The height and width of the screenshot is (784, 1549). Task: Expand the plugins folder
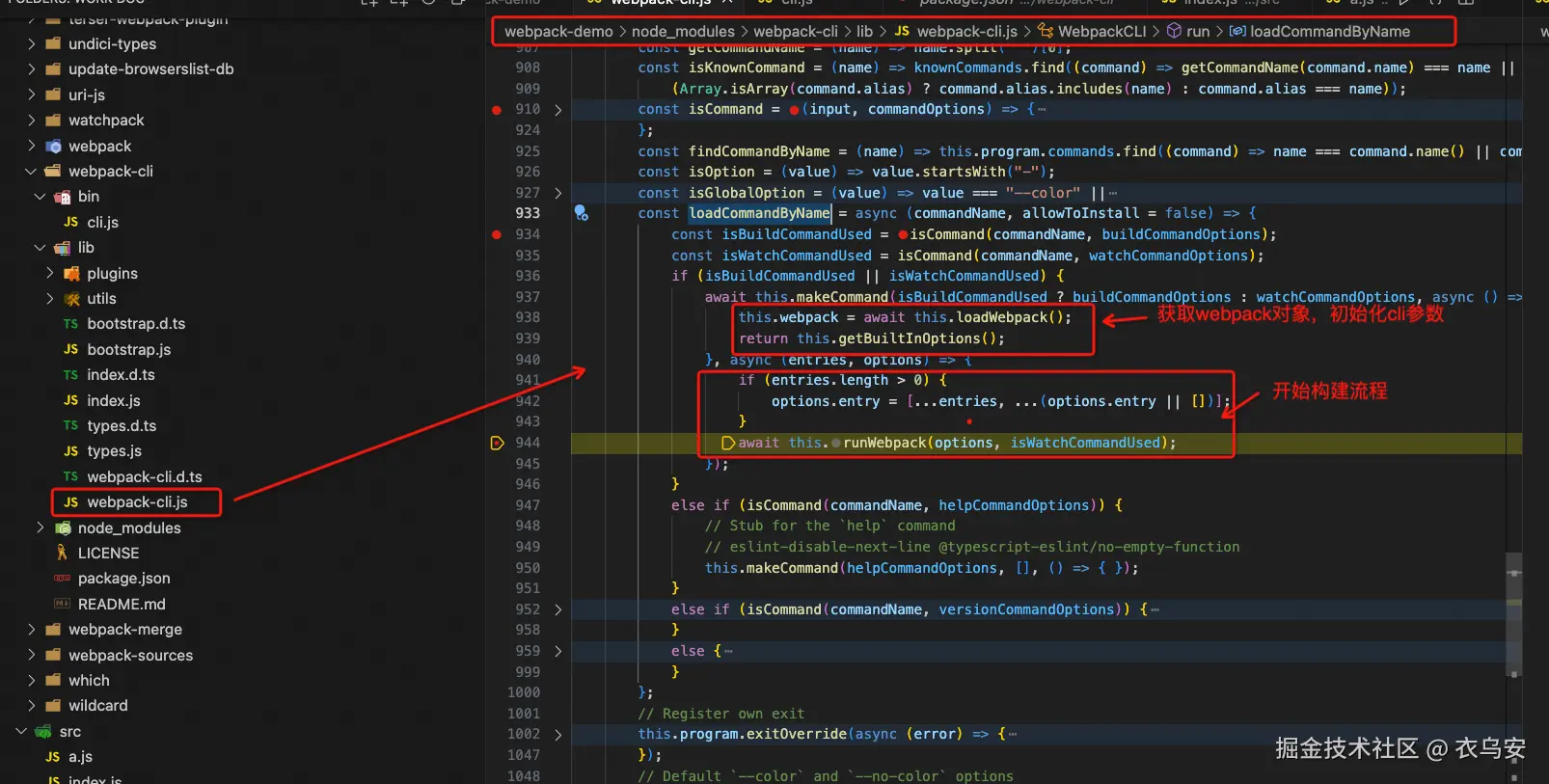(x=49, y=274)
